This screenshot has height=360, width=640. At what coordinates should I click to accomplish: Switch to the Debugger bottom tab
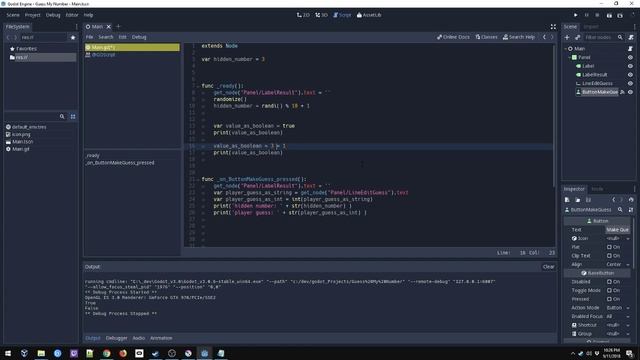tap(116, 338)
